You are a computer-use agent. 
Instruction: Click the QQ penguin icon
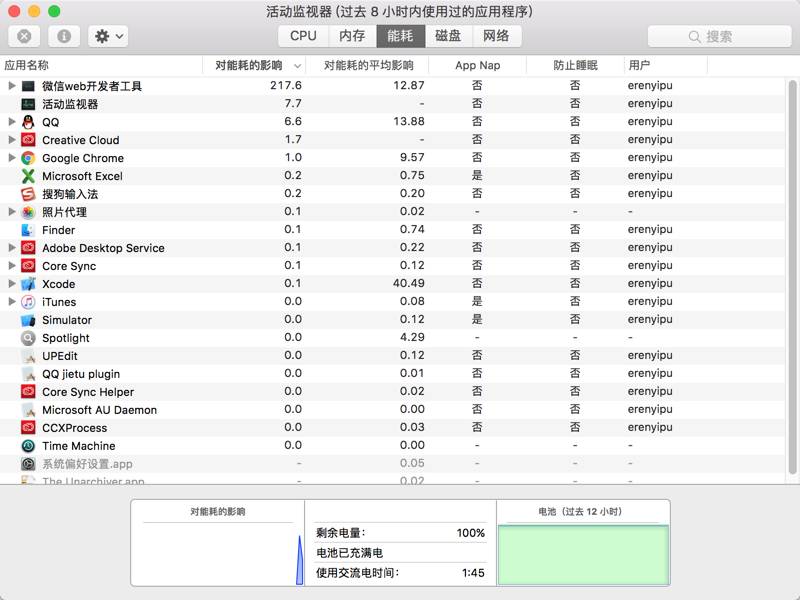28,122
